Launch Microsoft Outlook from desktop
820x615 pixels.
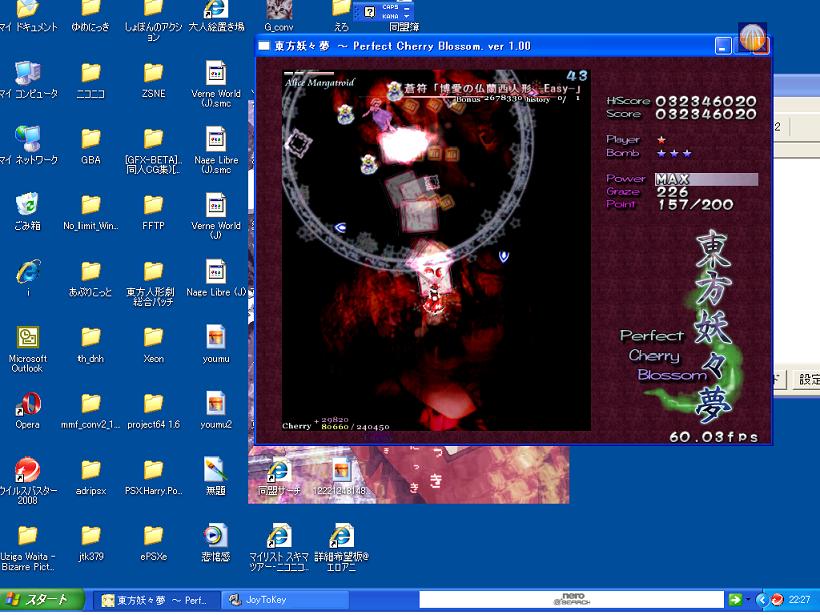point(27,349)
